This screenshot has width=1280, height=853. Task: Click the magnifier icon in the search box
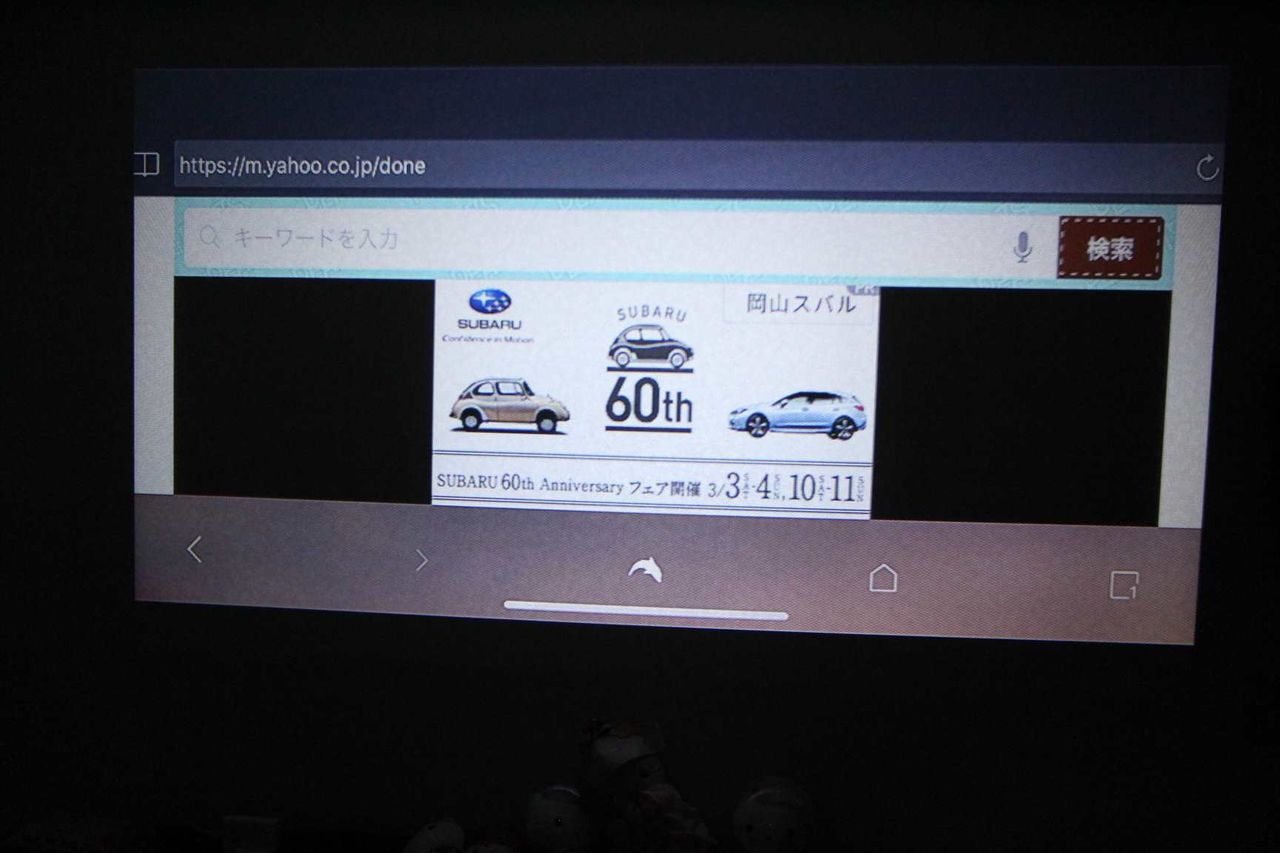pos(209,237)
